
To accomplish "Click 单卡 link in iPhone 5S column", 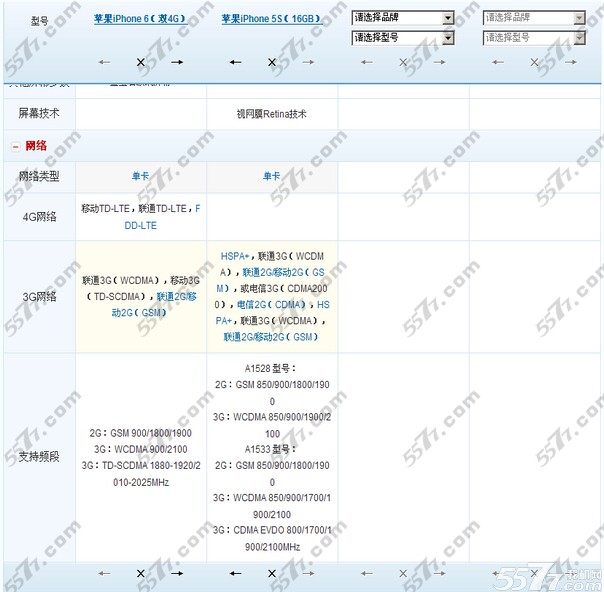I will [272, 176].
